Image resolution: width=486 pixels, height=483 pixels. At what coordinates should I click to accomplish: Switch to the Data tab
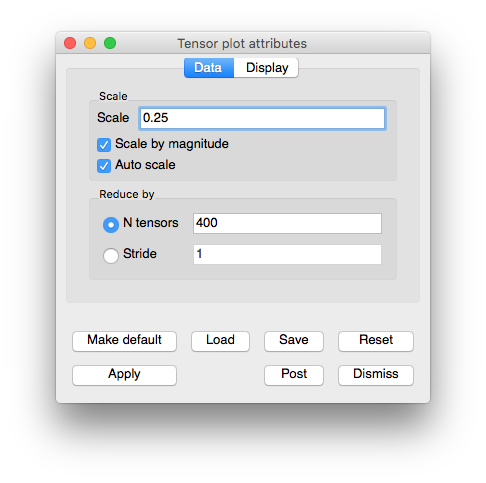pos(209,68)
